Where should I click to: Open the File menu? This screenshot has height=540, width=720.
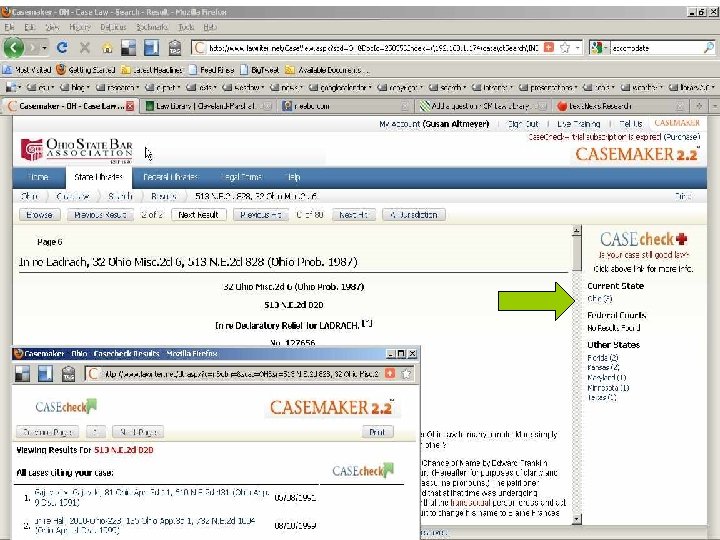[x=9, y=27]
